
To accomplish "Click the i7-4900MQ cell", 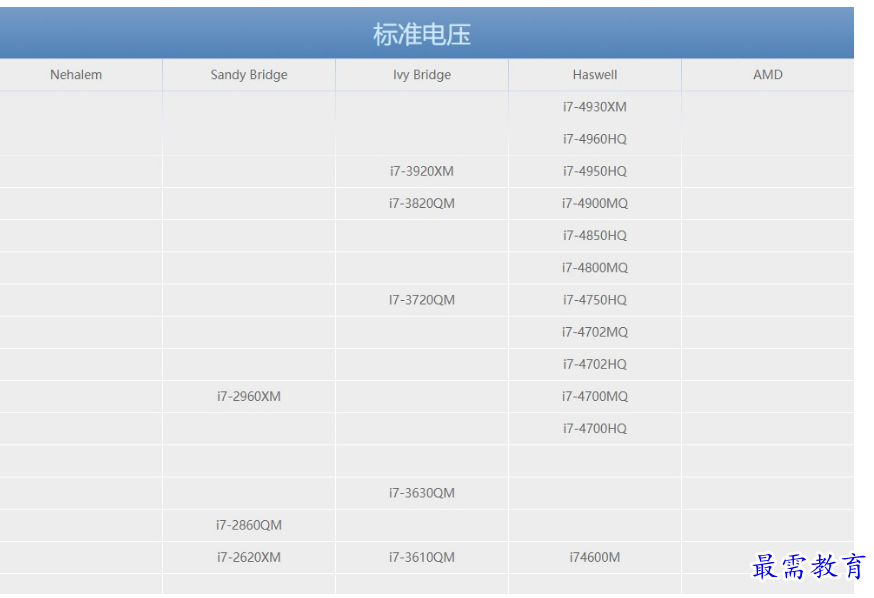I will pos(595,203).
